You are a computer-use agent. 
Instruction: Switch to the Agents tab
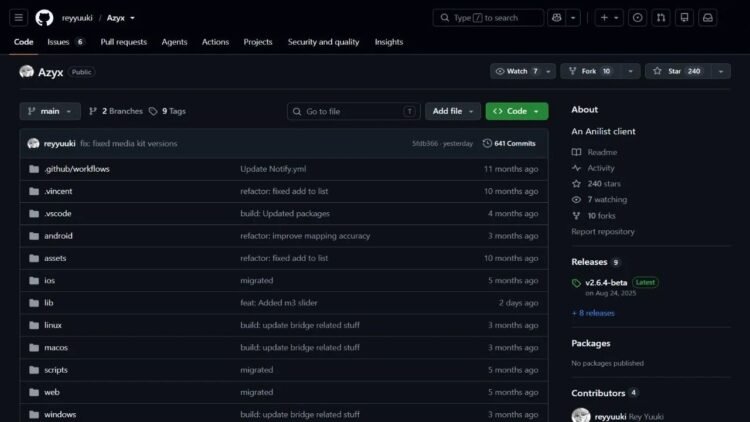tap(174, 42)
